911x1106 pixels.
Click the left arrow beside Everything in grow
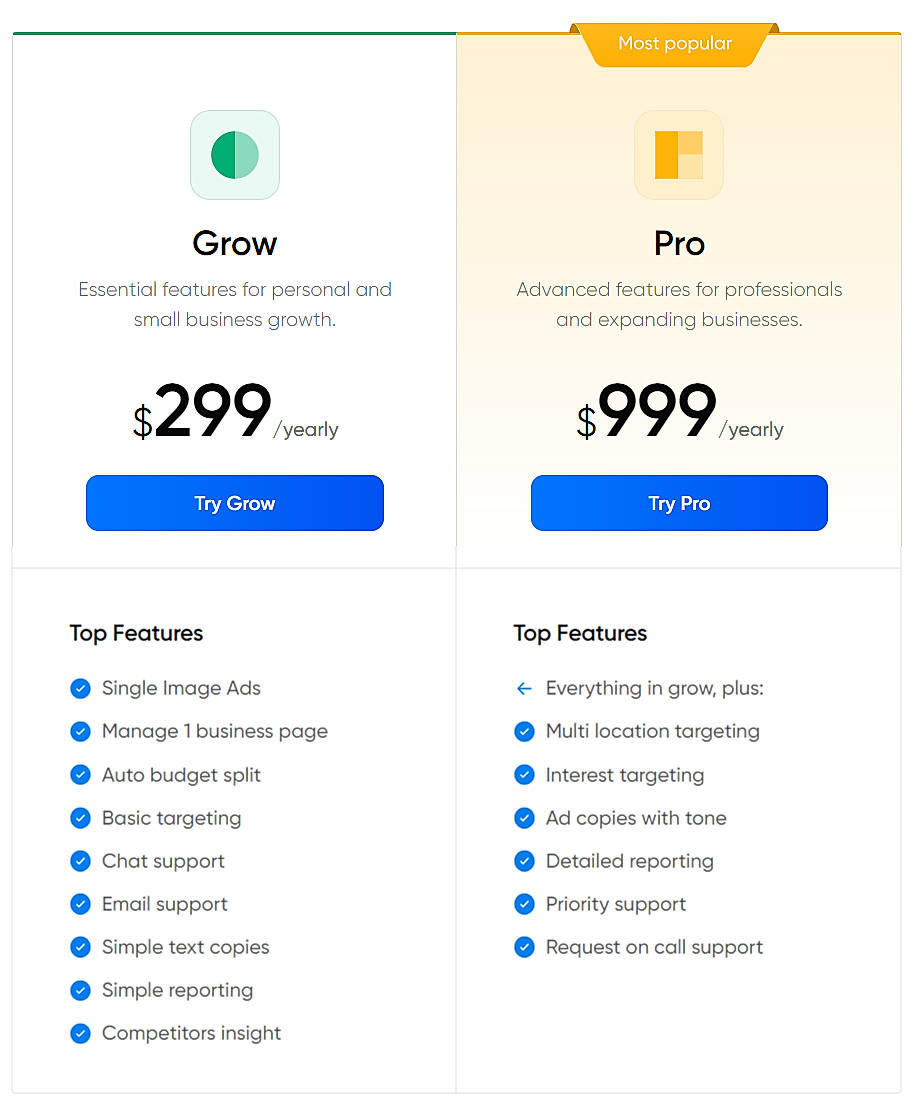point(525,688)
